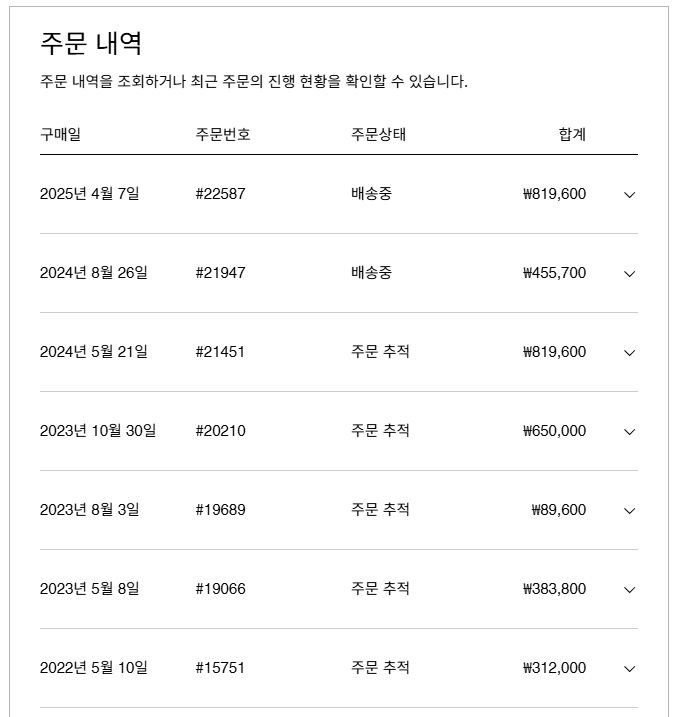Click 주문 추적 for order #19066
The height and width of the screenshot is (717, 675).
pyautogui.click(x=380, y=589)
